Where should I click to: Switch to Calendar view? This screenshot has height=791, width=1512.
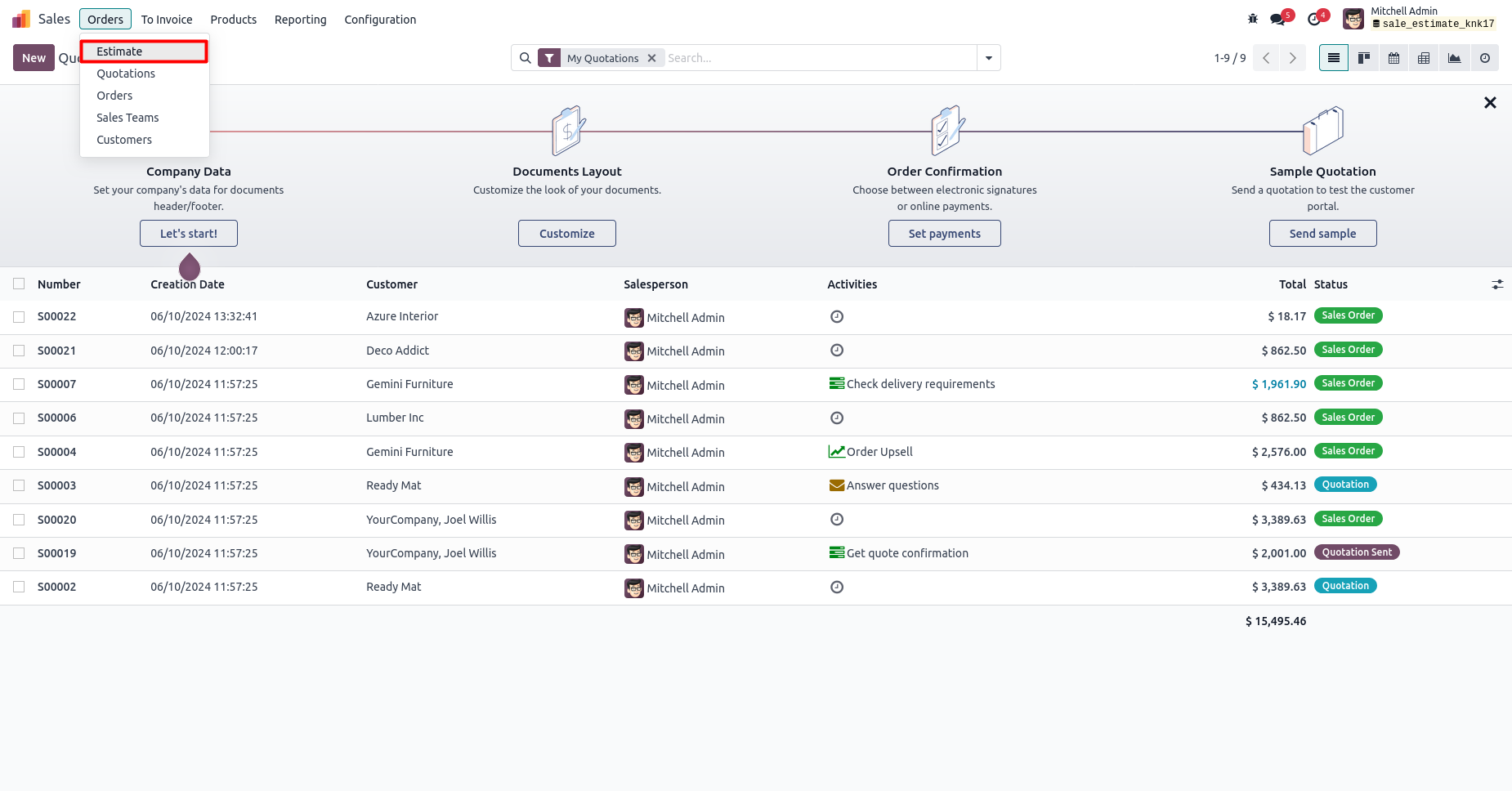pyautogui.click(x=1393, y=58)
